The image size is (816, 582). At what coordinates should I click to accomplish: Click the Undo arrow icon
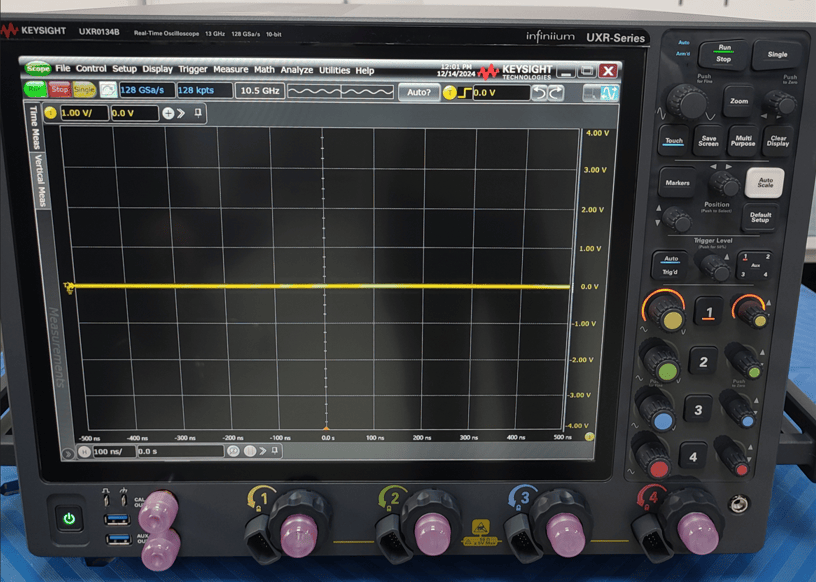click(540, 93)
